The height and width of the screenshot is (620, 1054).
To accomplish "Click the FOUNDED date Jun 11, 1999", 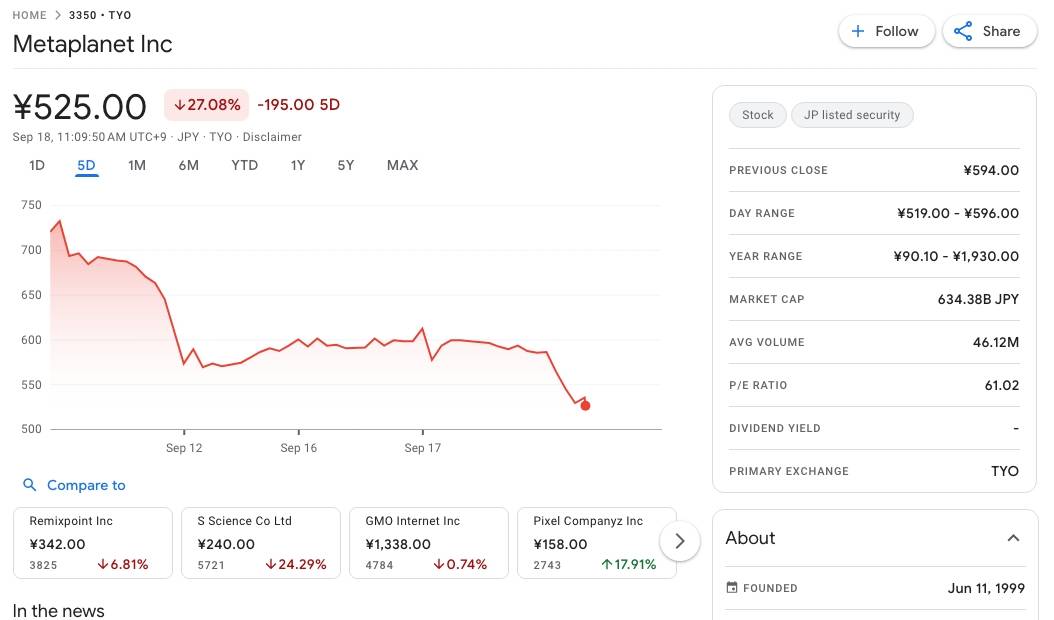I will click(986, 588).
